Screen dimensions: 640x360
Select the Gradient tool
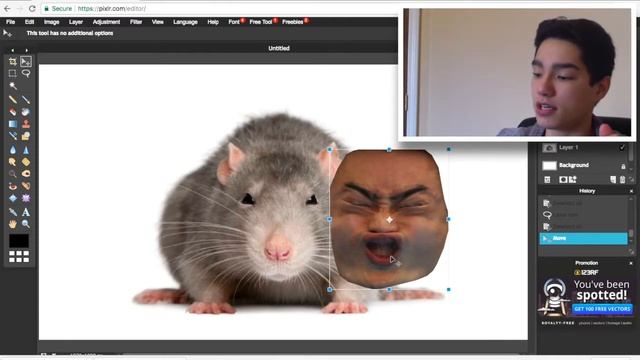click(x=13, y=124)
